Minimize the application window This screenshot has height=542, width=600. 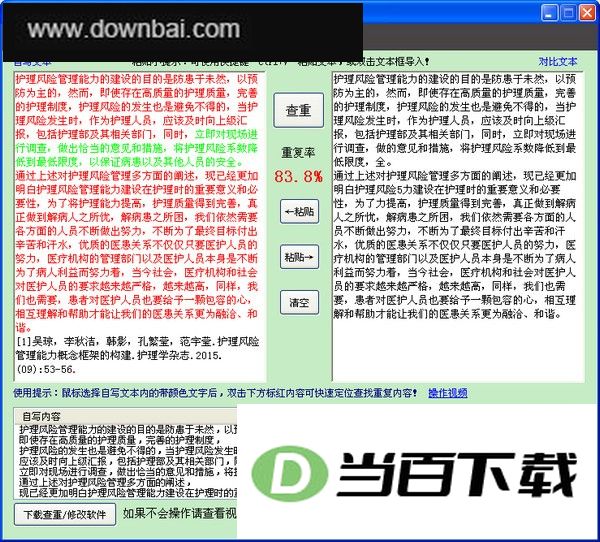point(549,13)
